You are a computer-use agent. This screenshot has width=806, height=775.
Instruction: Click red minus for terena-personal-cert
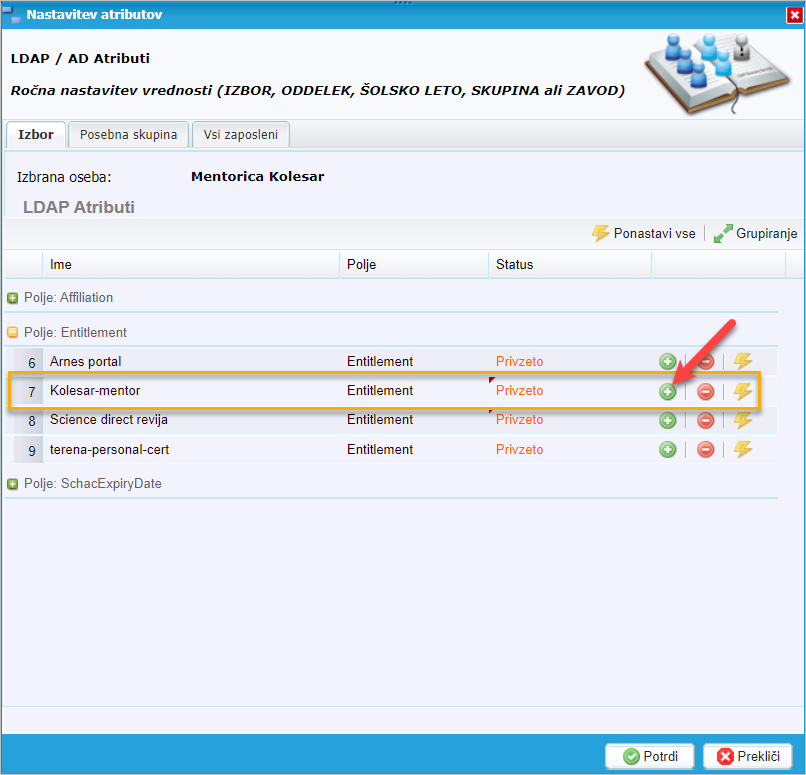(x=705, y=450)
